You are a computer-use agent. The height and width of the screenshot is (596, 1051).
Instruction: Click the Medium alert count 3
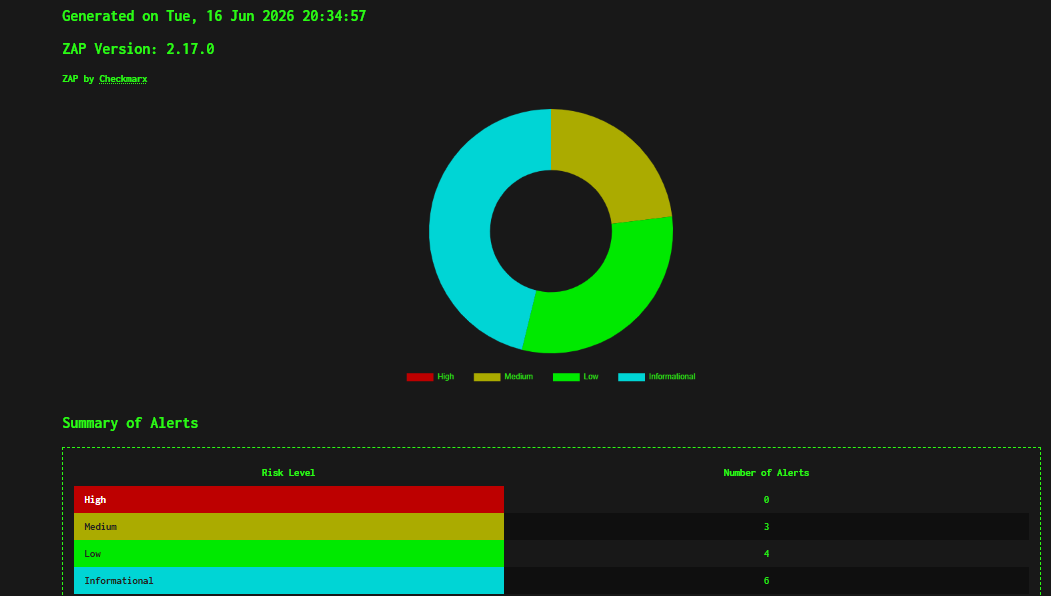pos(766,526)
